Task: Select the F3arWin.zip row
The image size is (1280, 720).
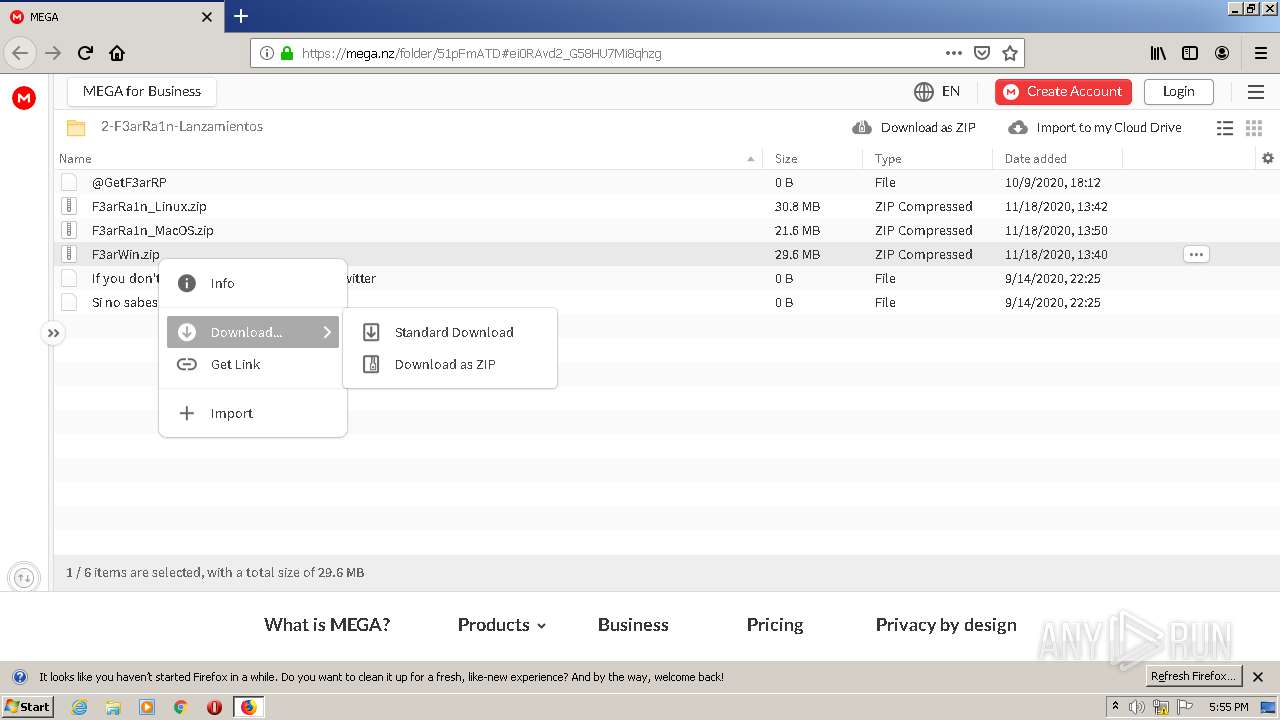Action: (x=666, y=254)
